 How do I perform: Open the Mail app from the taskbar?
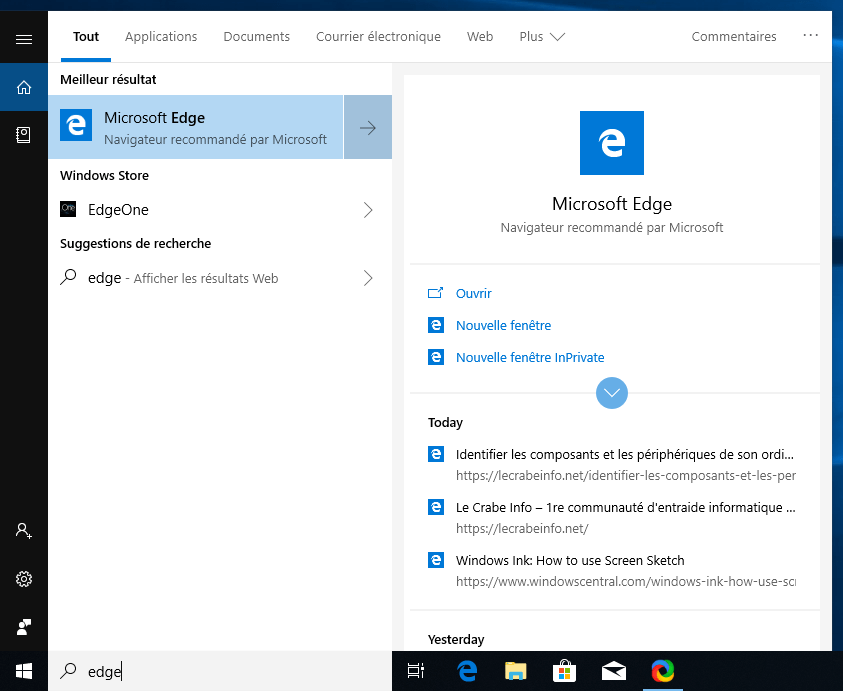613,671
